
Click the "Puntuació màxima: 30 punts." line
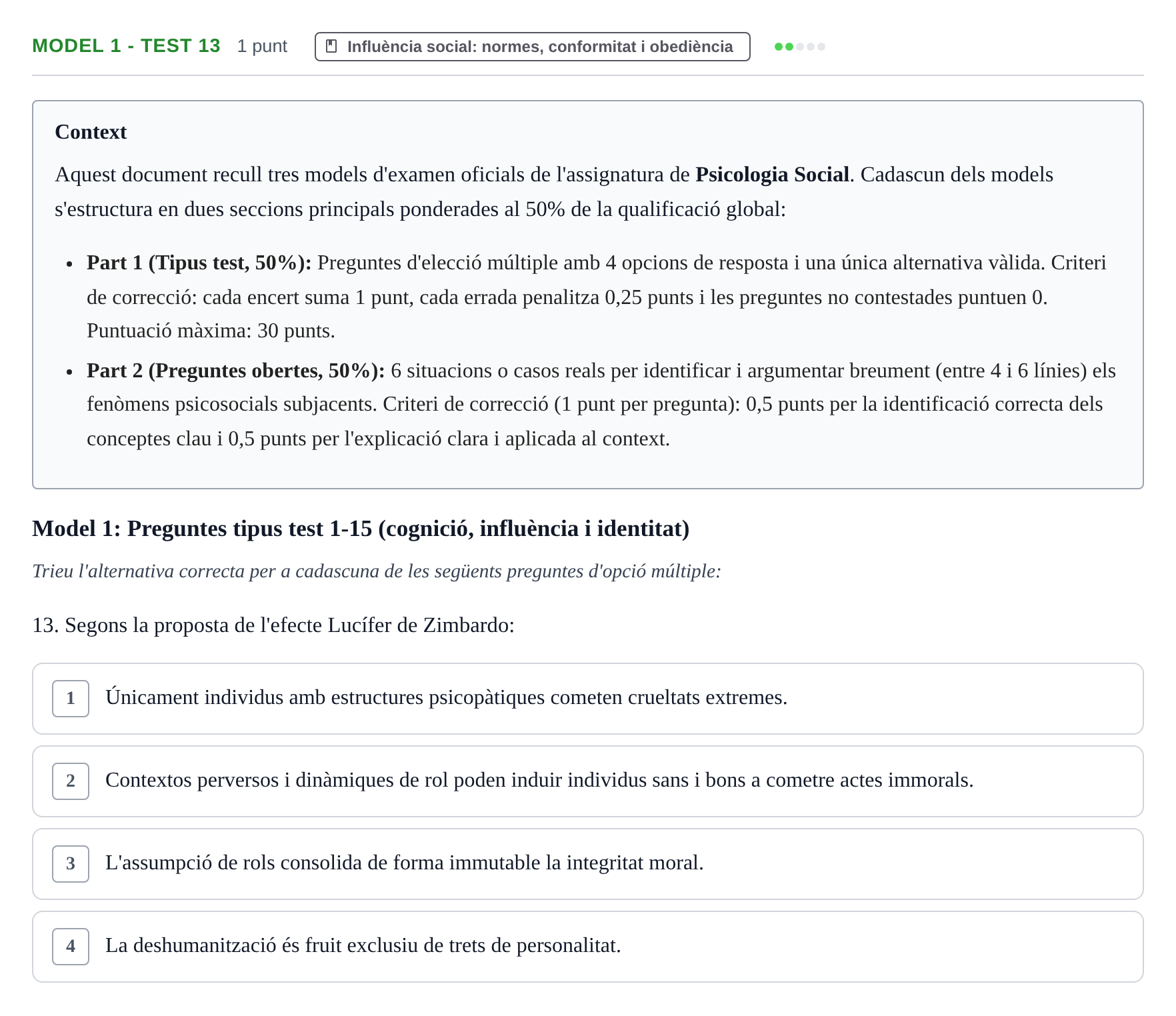click(x=211, y=331)
